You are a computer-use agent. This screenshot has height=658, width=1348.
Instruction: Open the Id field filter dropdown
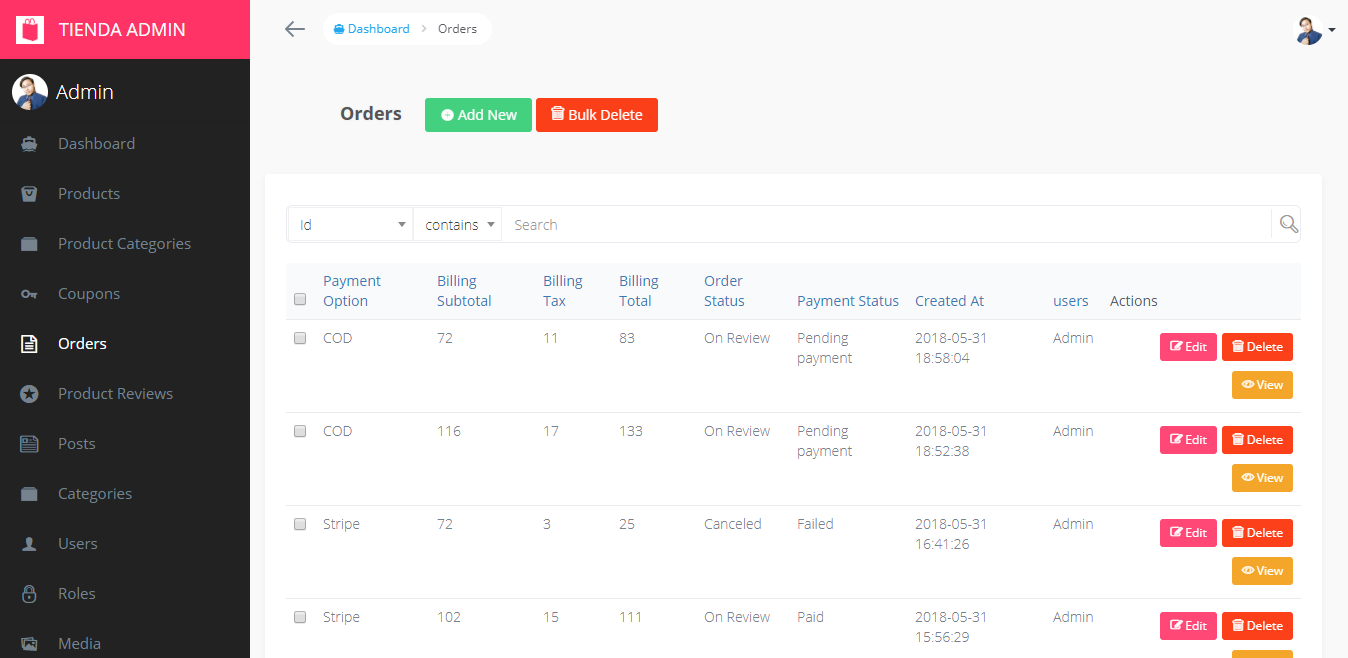[x=350, y=225]
